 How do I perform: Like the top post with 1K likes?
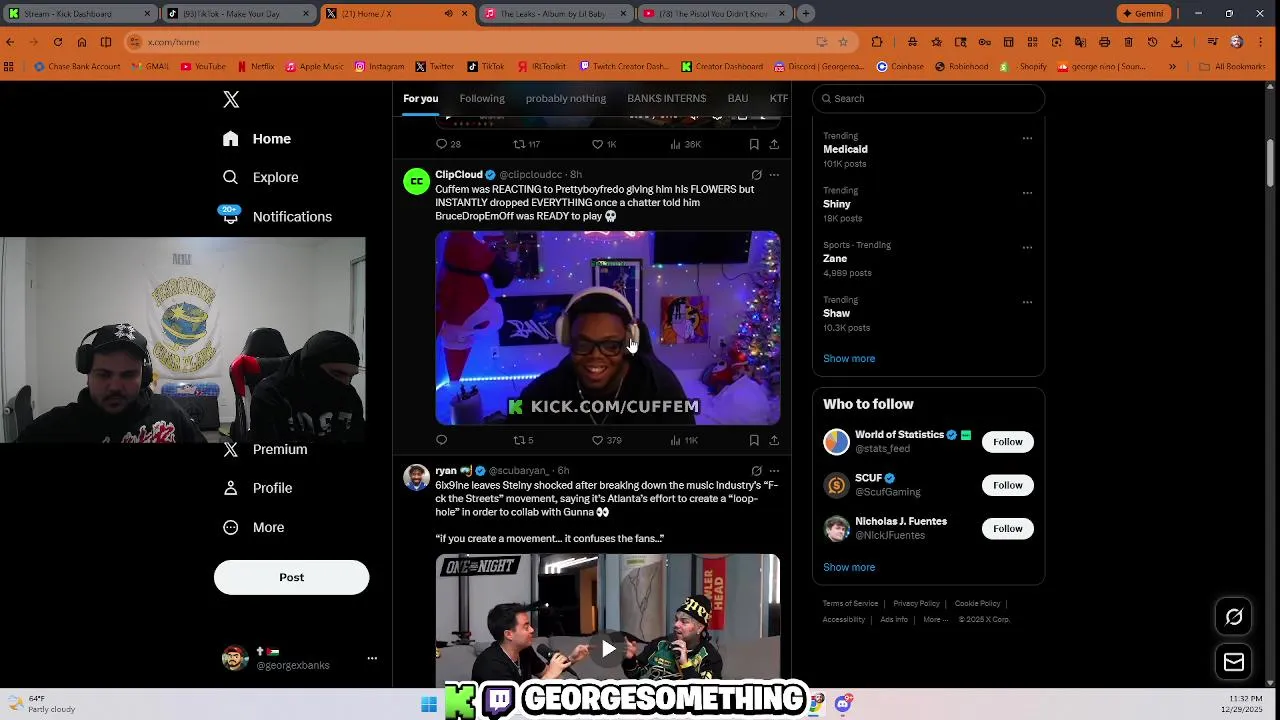point(604,144)
